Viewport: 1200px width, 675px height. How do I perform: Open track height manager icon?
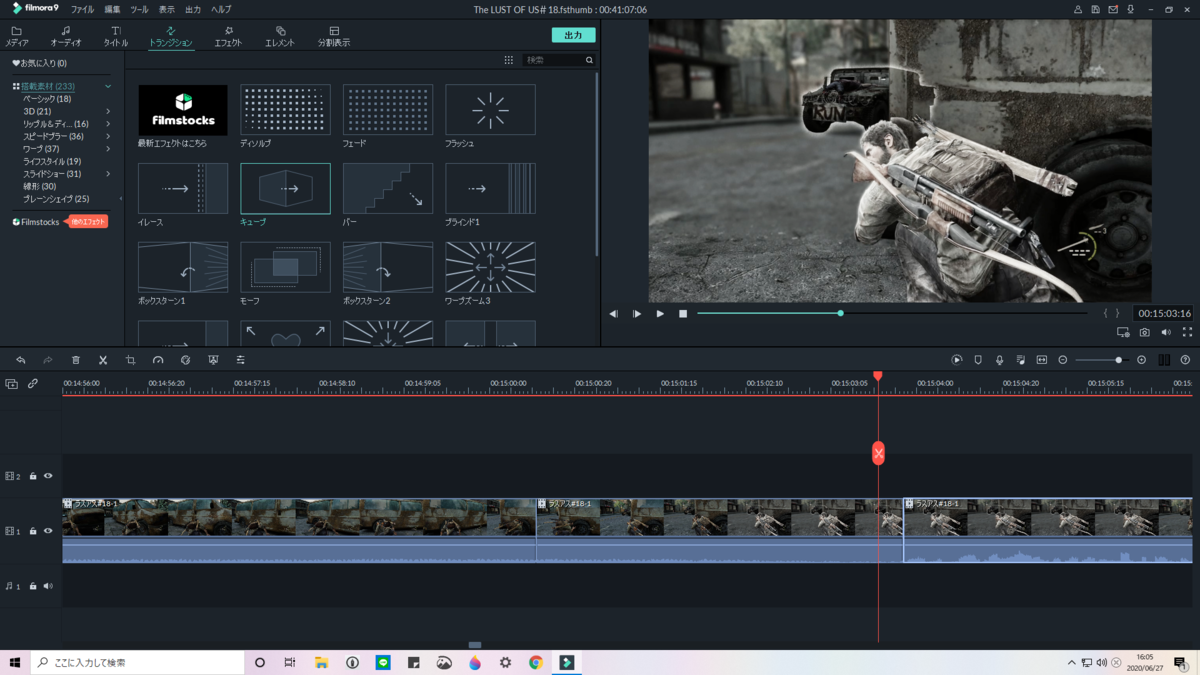click(x=1164, y=360)
